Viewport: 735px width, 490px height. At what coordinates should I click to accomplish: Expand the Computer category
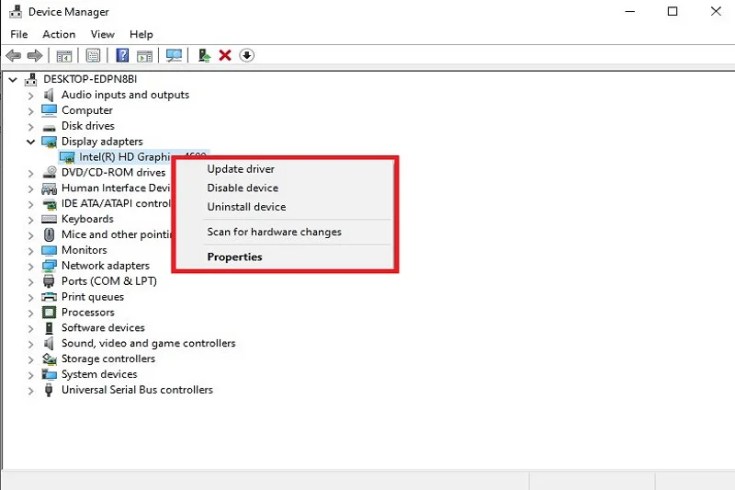click(x=30, y=111)
